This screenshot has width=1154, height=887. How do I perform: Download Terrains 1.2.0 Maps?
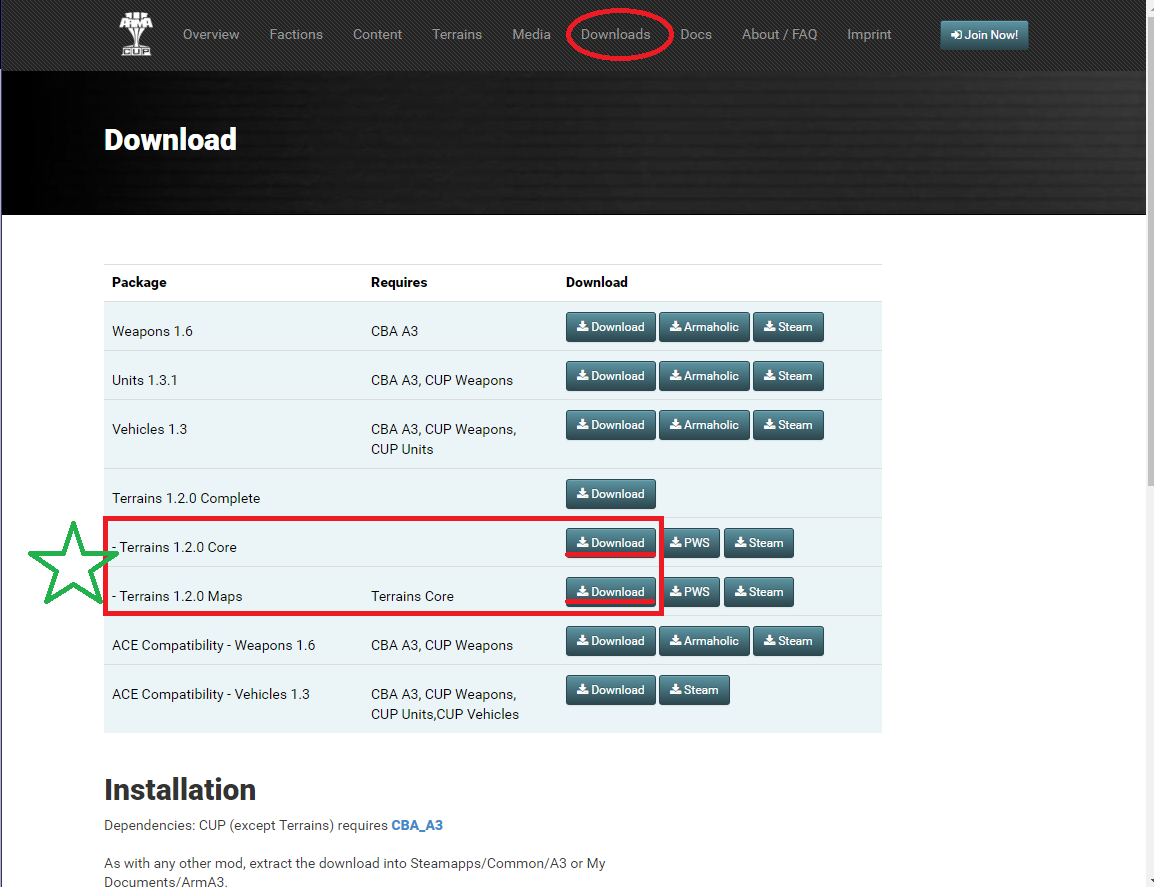(x=611, y=592)
